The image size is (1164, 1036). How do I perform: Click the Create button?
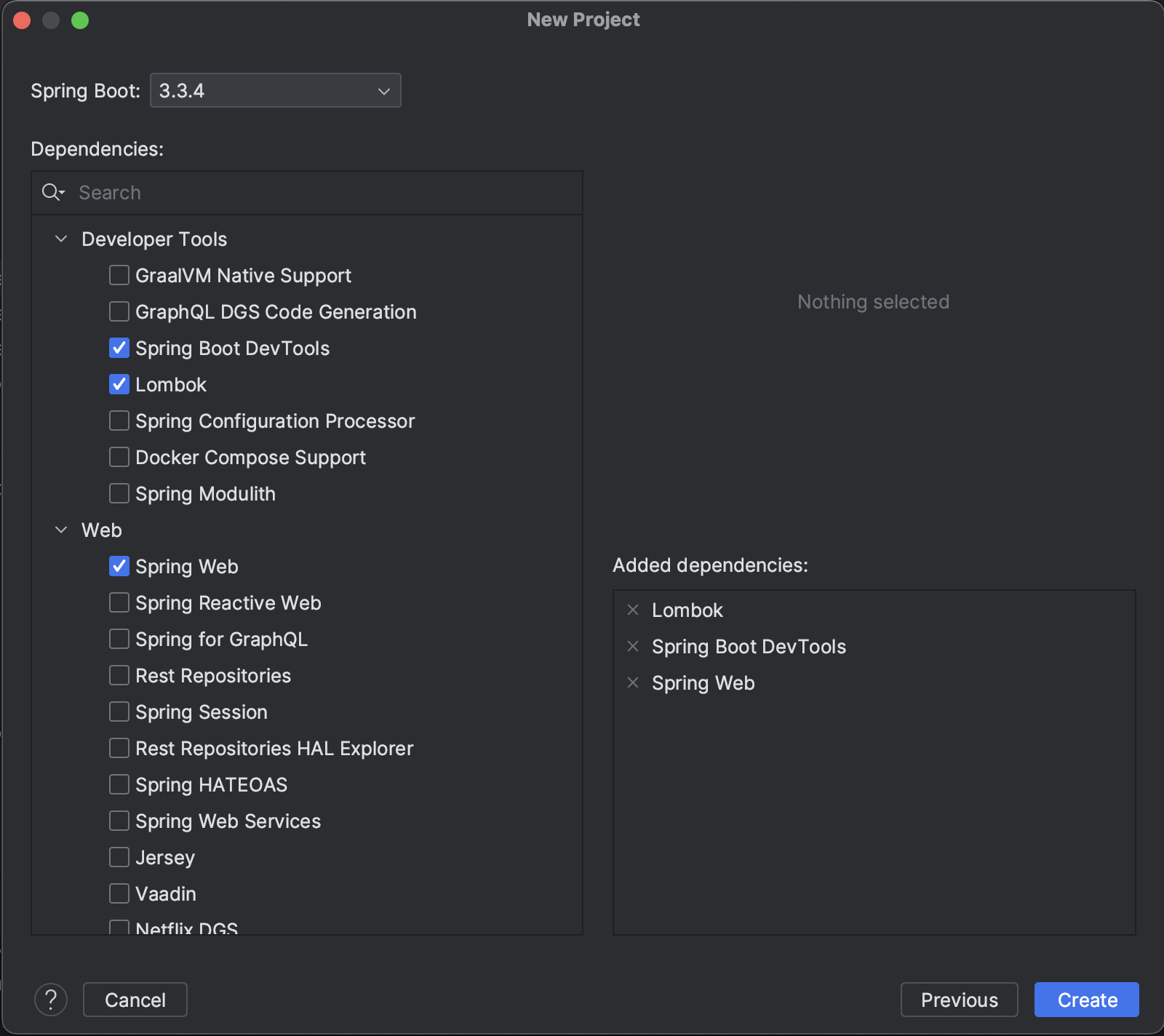coord(1087,1000)
